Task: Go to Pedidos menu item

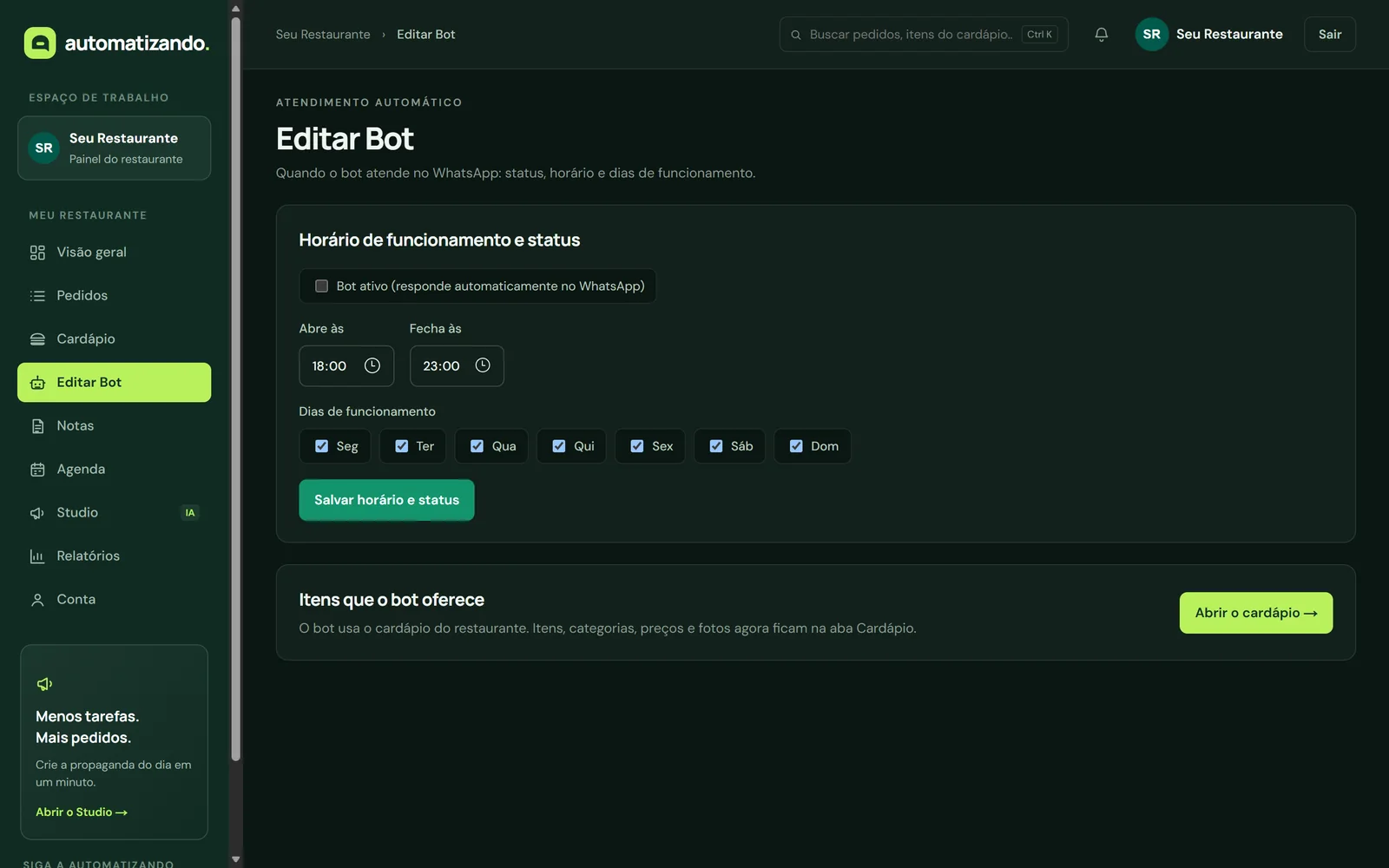Action: (114, 296)
